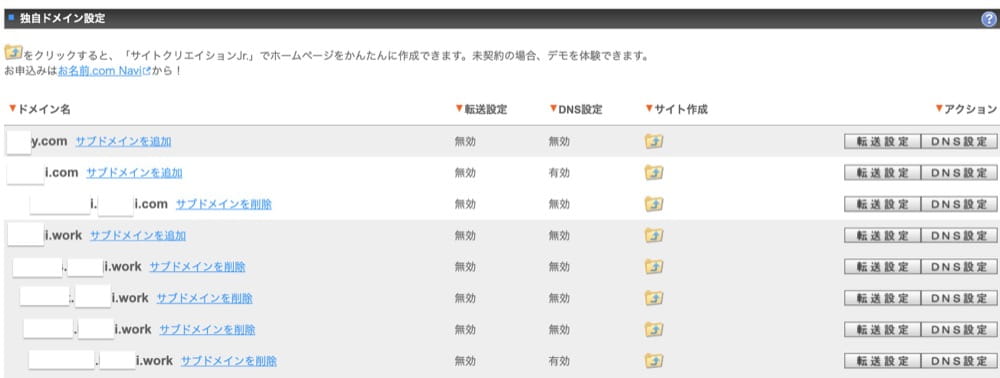This screenshot has height=378, width=1000.
Task: Click DNS設定 for i.work subdomain with DNS 有効
Action: (959, 361)
